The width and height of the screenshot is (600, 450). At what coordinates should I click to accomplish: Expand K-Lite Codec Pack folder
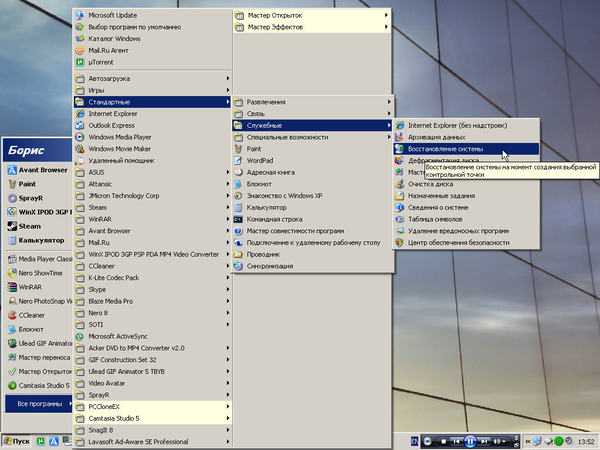pyautogui.click(x=152, y=278)
